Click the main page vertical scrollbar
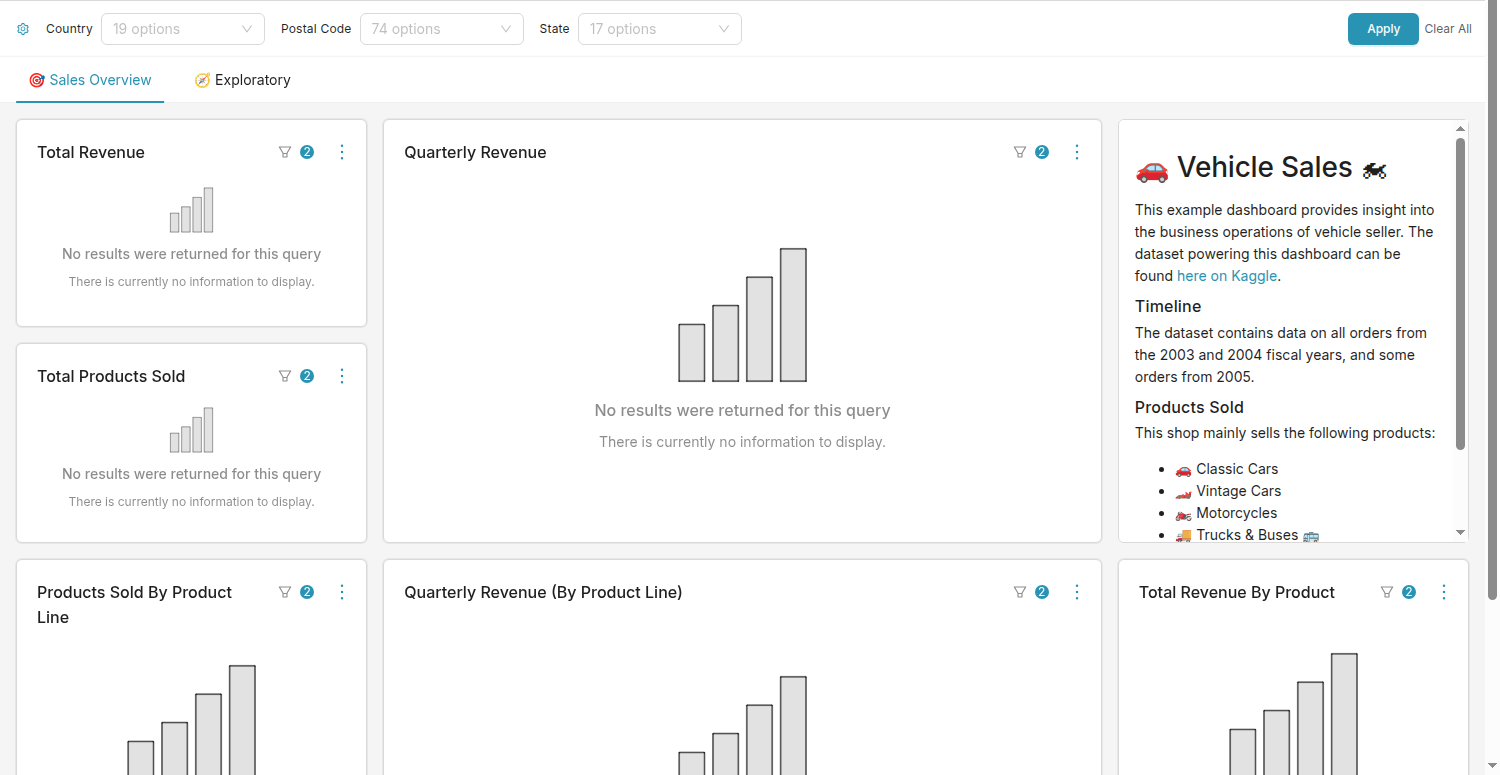 click(1492, 300)
